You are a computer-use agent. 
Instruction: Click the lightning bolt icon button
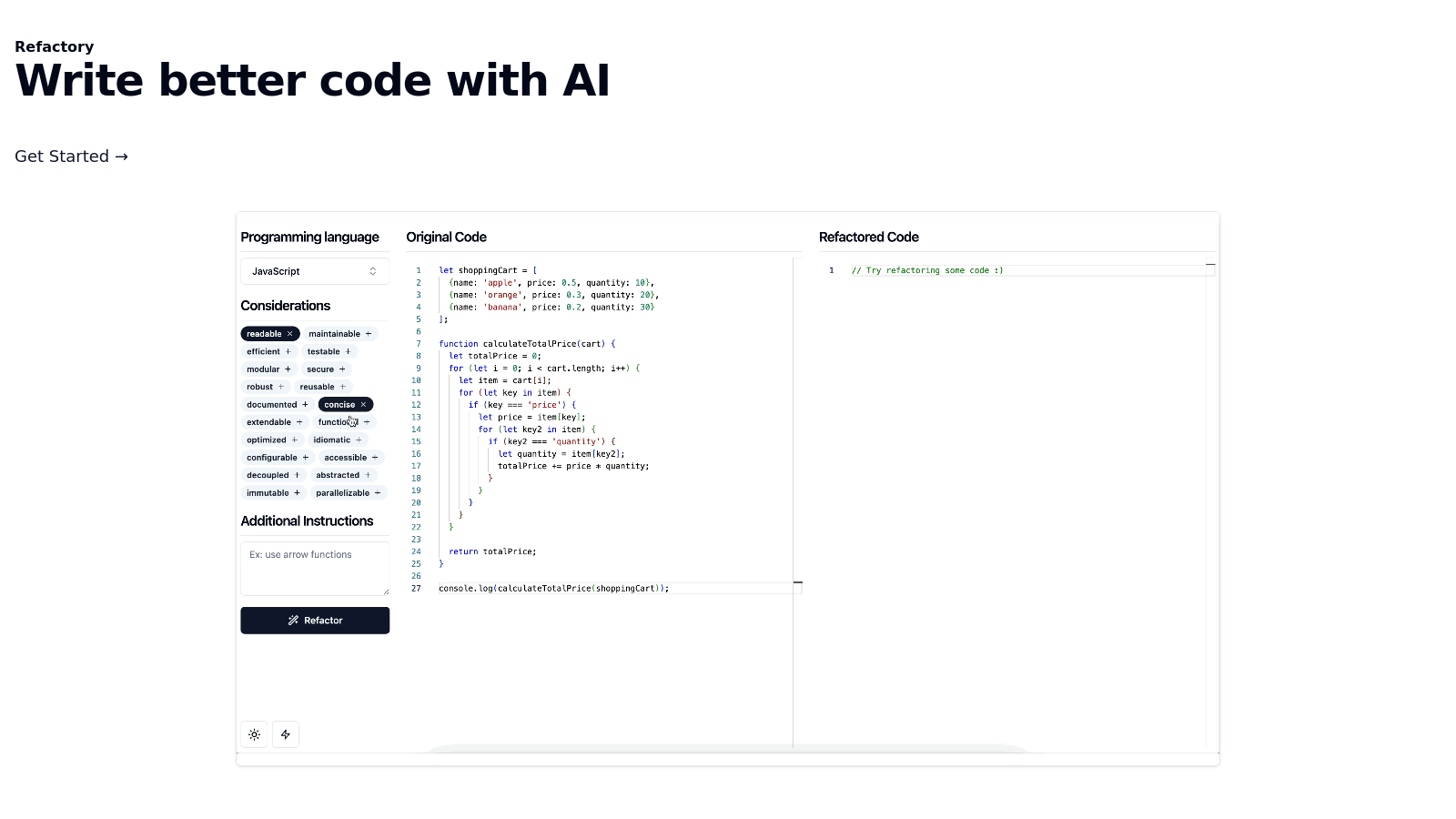[x=286, y=734]
